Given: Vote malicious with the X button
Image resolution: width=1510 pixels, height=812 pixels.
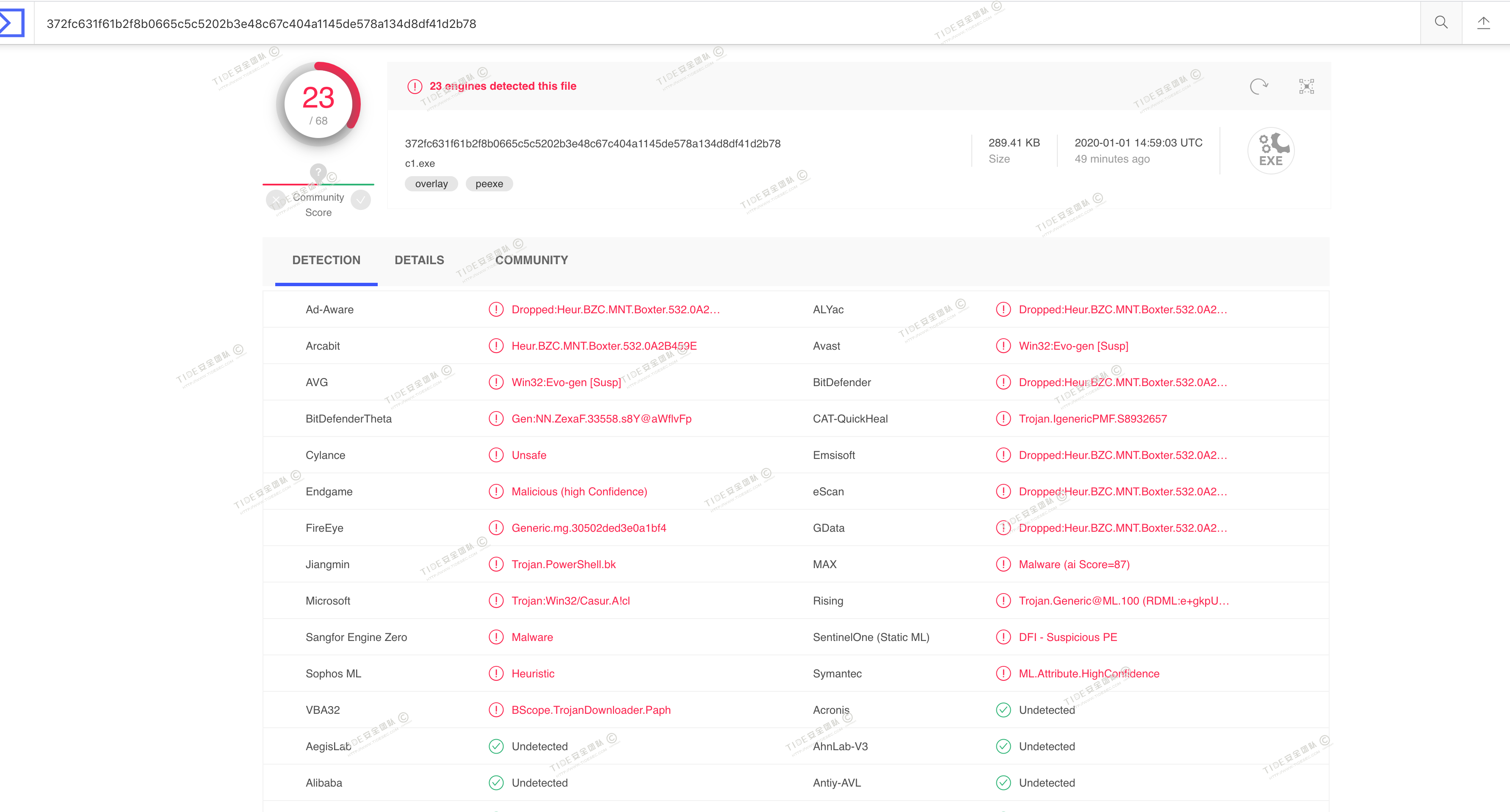Looking at the screenshot, I should click(x=276, y=200).
